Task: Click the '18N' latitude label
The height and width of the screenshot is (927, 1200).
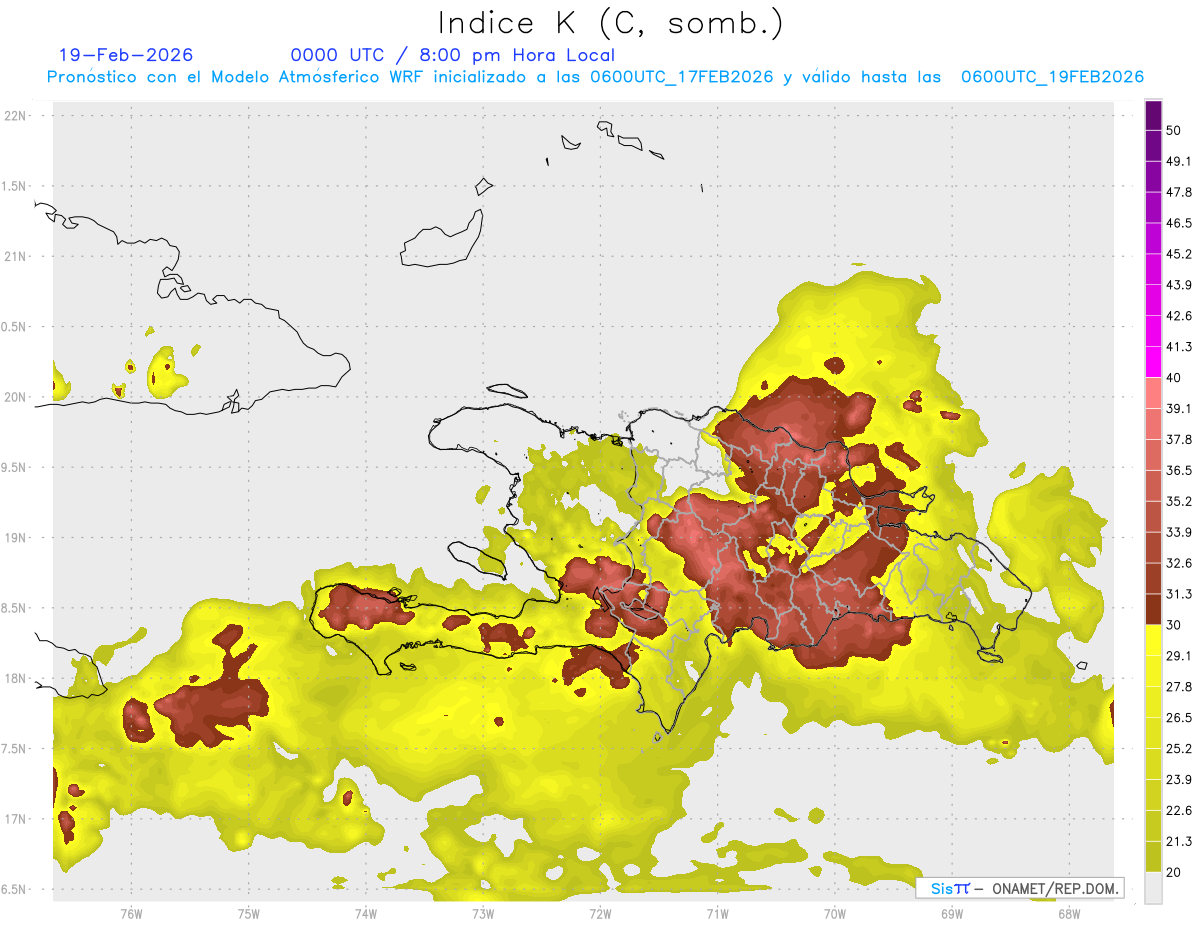Action: coord(15,678)
